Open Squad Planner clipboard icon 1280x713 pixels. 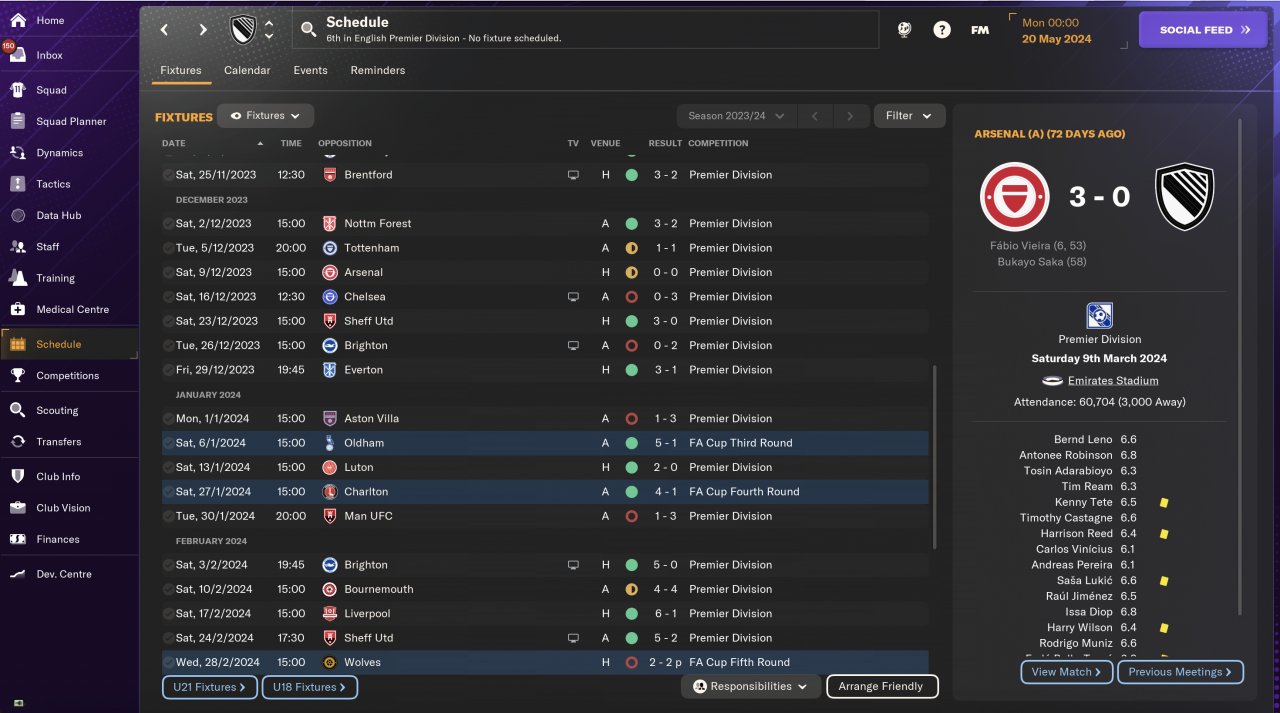[x=18, y=121]
